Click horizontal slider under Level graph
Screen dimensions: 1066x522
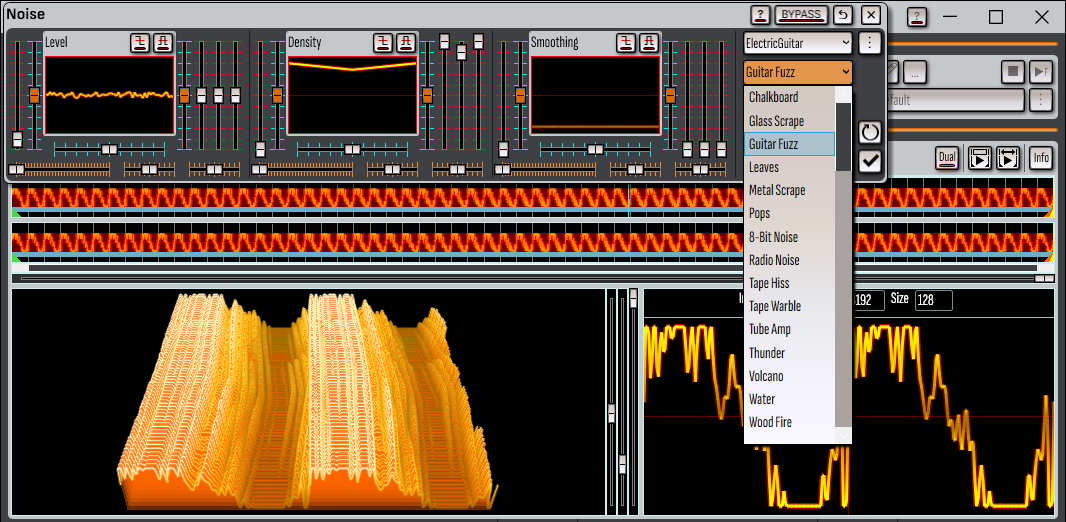click(109, 149)
